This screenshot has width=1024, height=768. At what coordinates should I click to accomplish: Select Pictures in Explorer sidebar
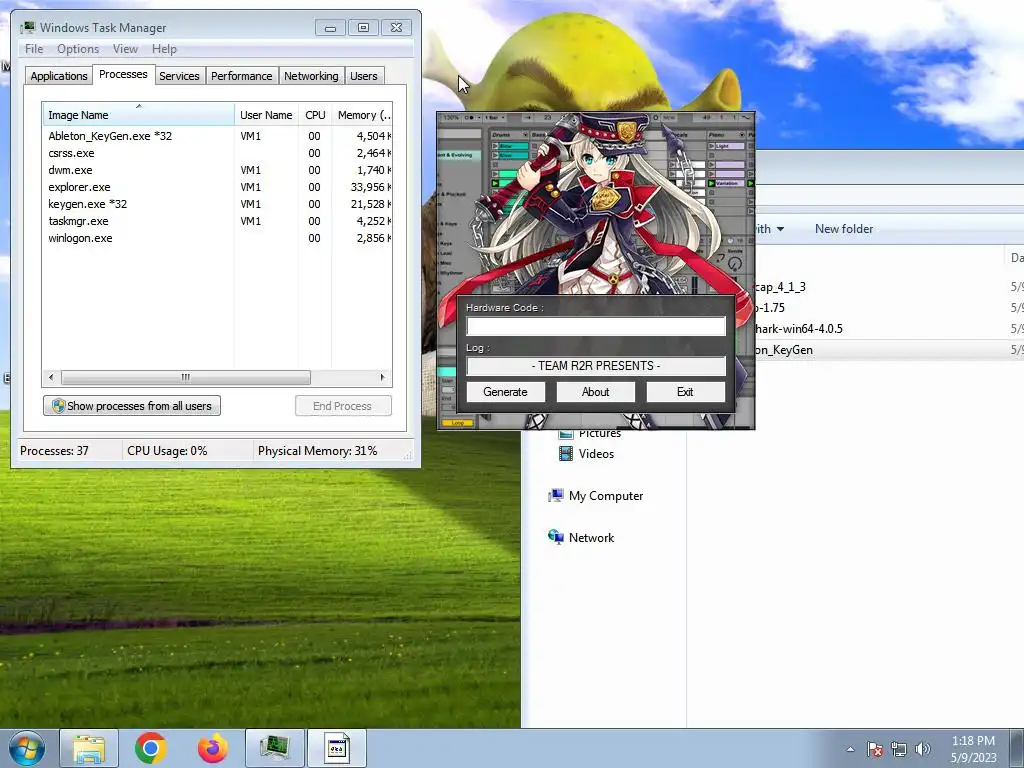point(590,433)
